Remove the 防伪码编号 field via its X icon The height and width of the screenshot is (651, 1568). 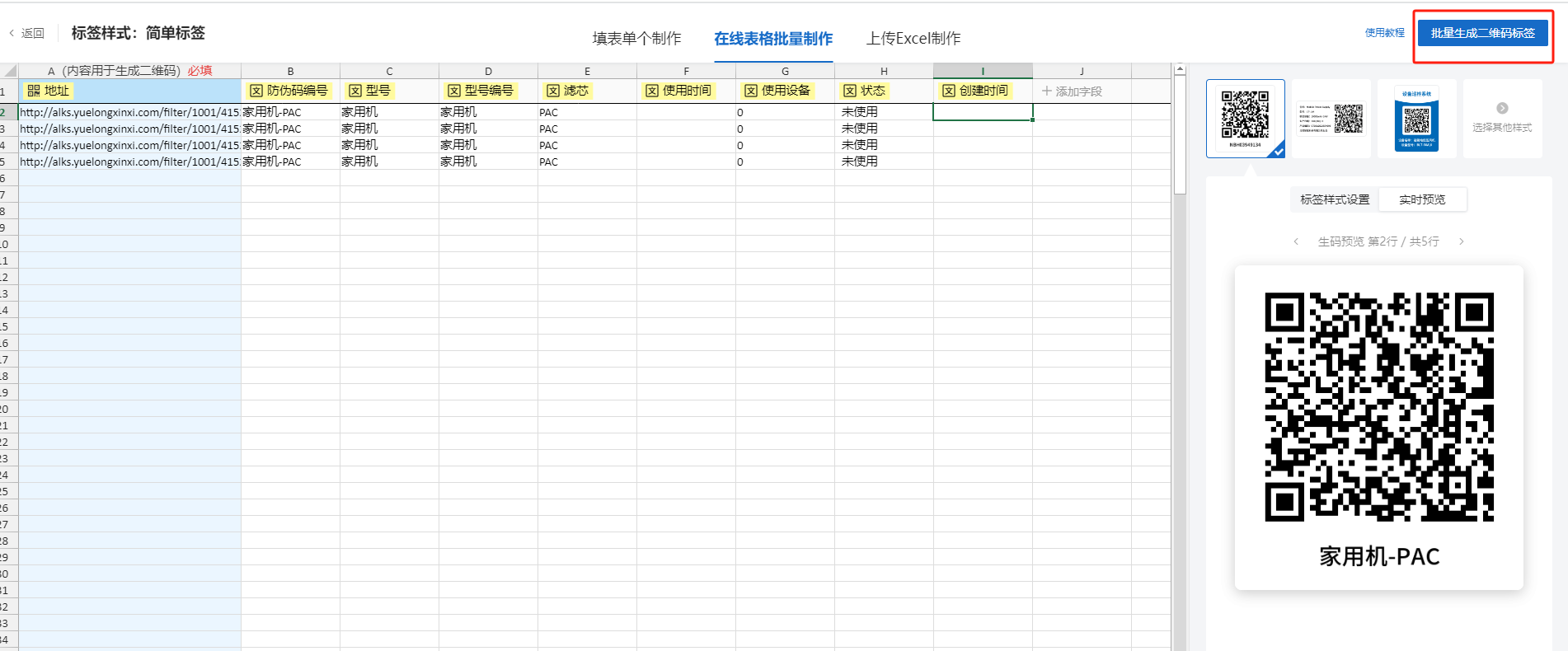click(256, 91)
